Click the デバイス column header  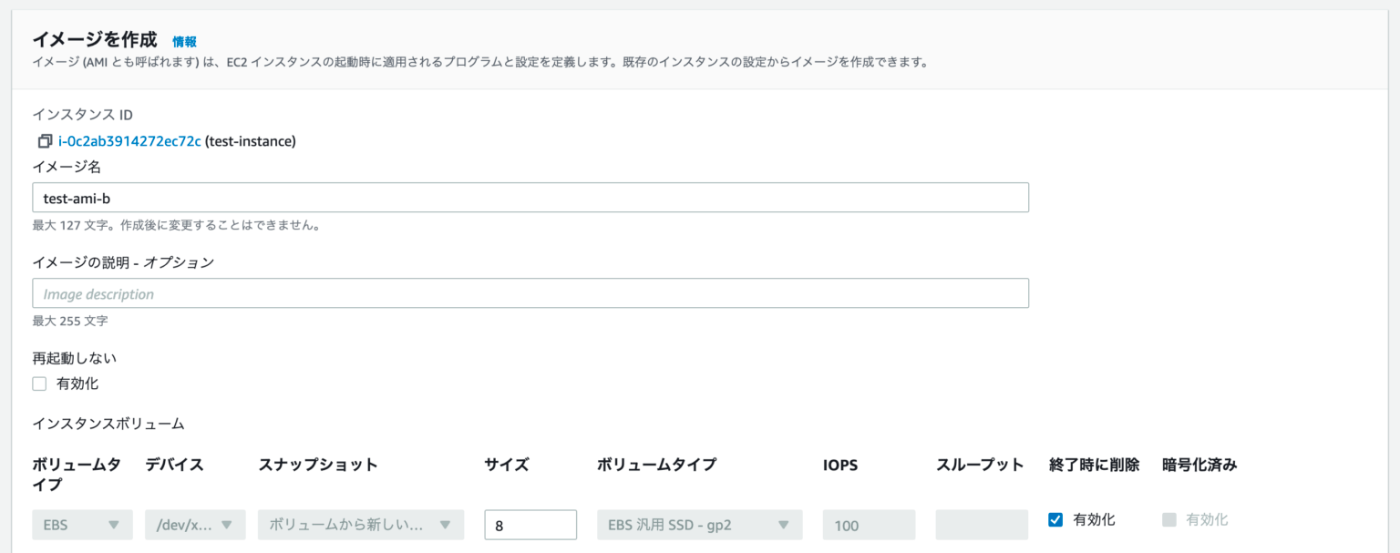tap(175, 464)
